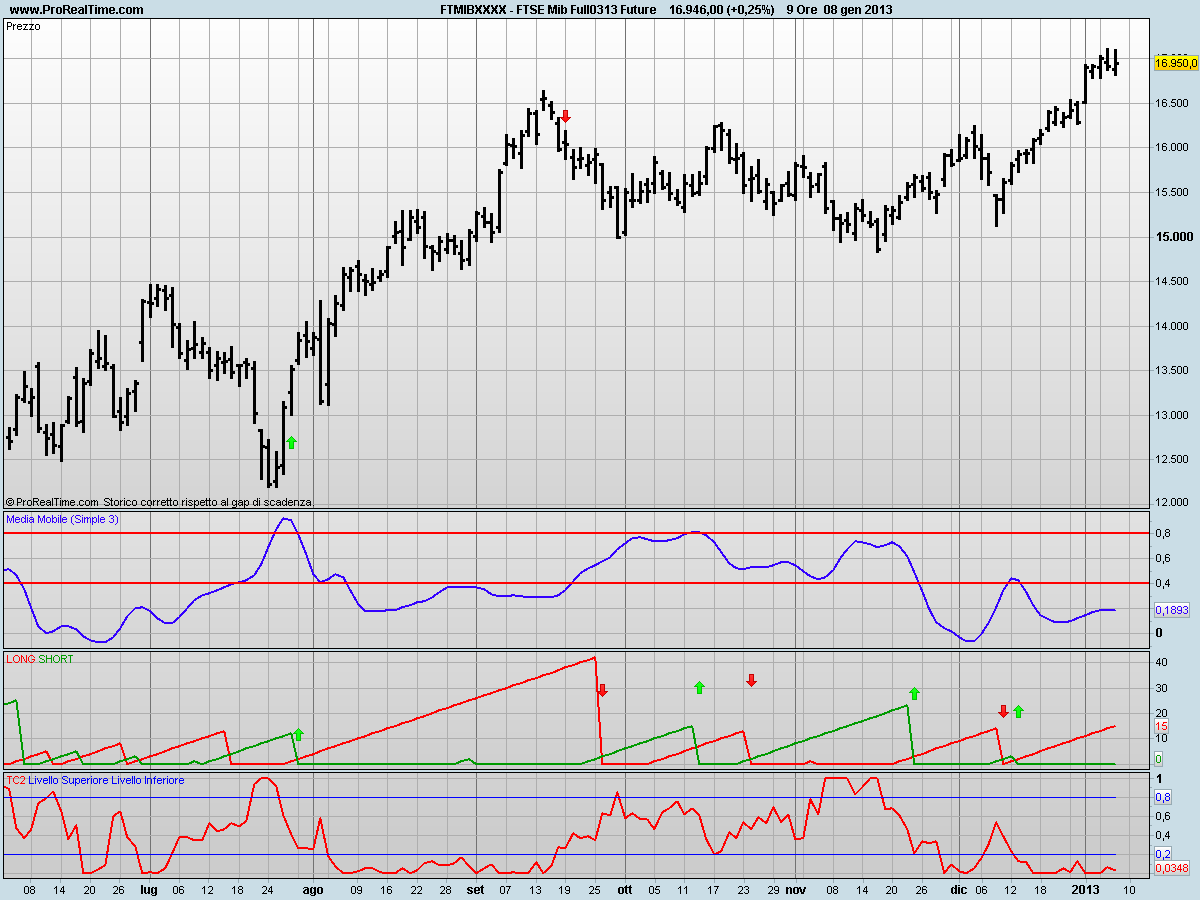
Task: Click the lug month label on the time axis
Action: (x=149, y=889)
